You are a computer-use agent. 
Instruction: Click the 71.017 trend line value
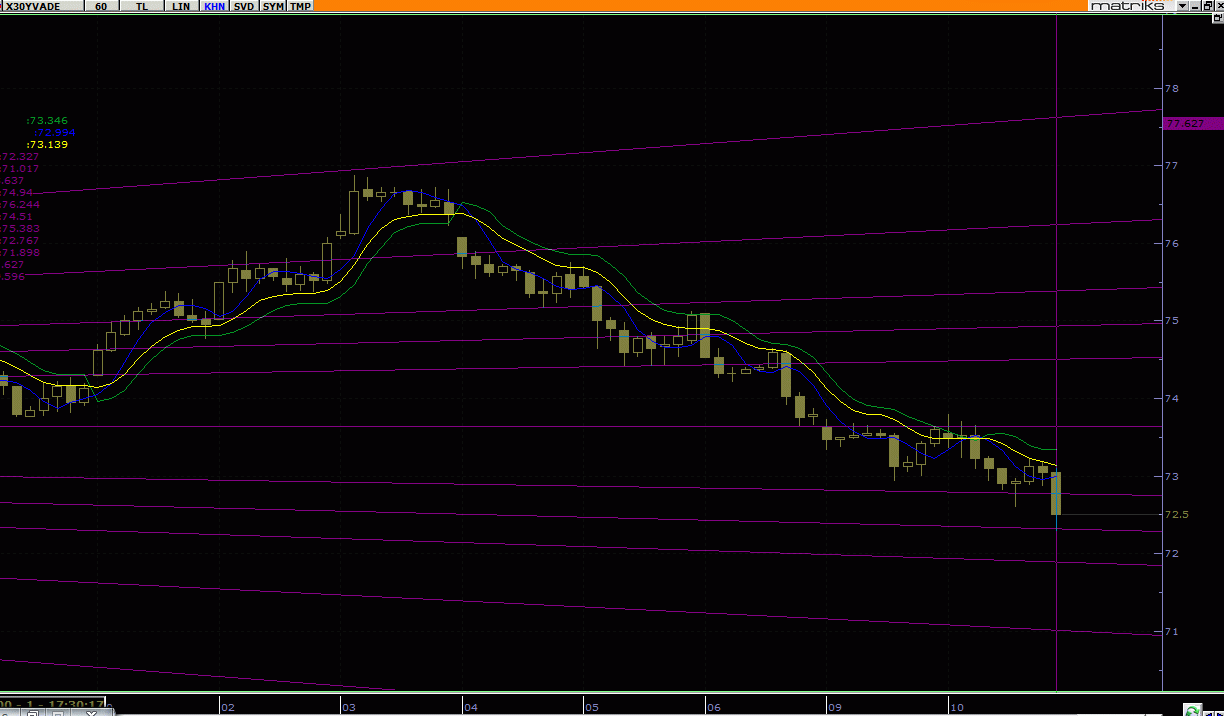[x=19, y=168]
